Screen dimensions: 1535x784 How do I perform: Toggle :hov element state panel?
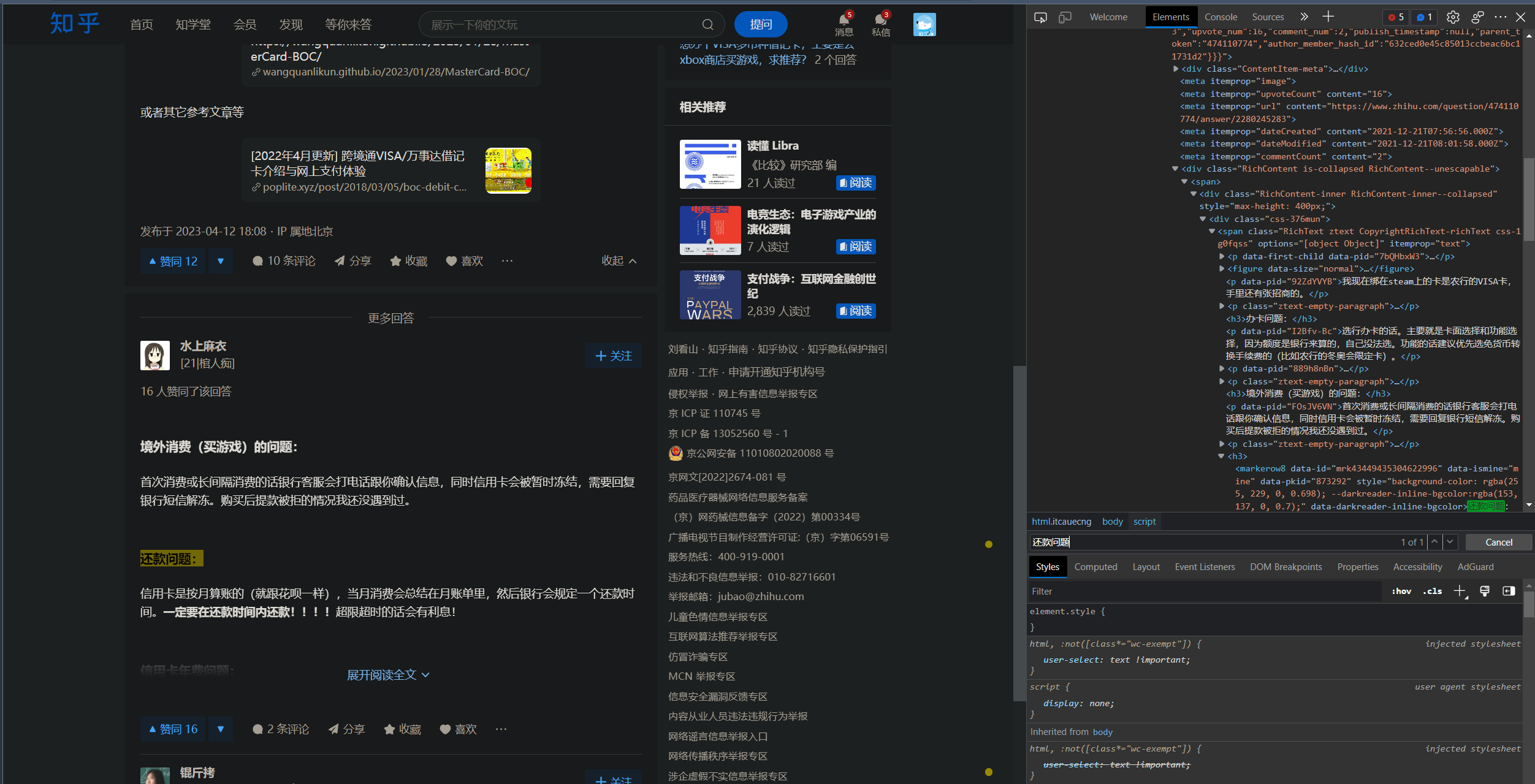point(1401,592)
